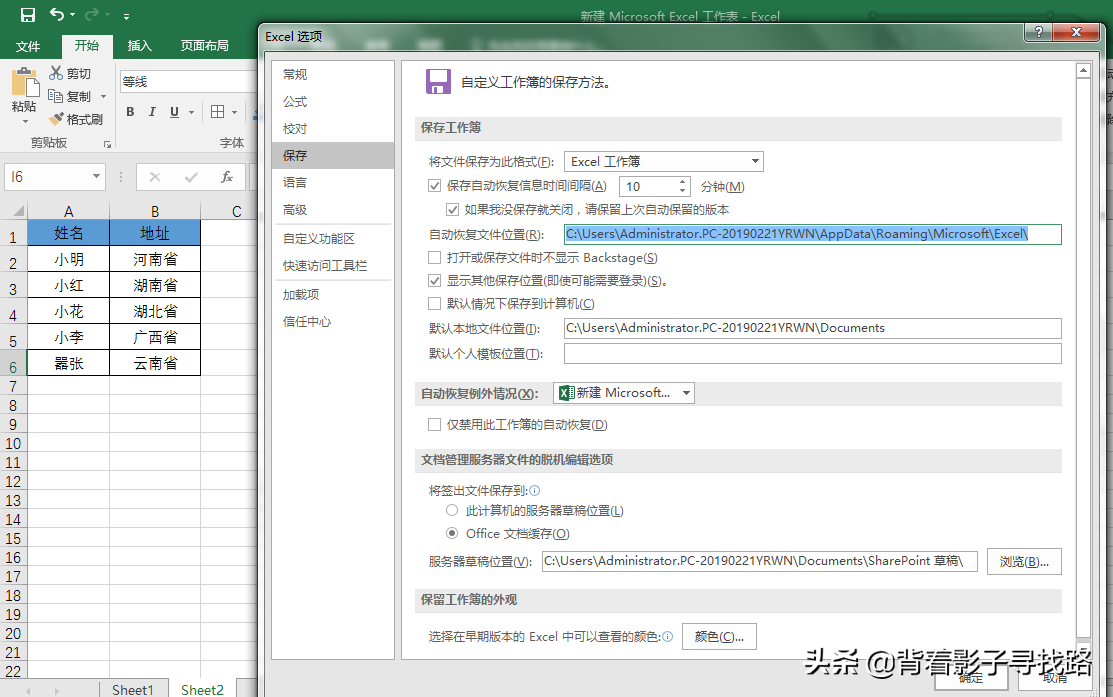Select 快速访问工具栏 in the options sidebar

point(333,265)
